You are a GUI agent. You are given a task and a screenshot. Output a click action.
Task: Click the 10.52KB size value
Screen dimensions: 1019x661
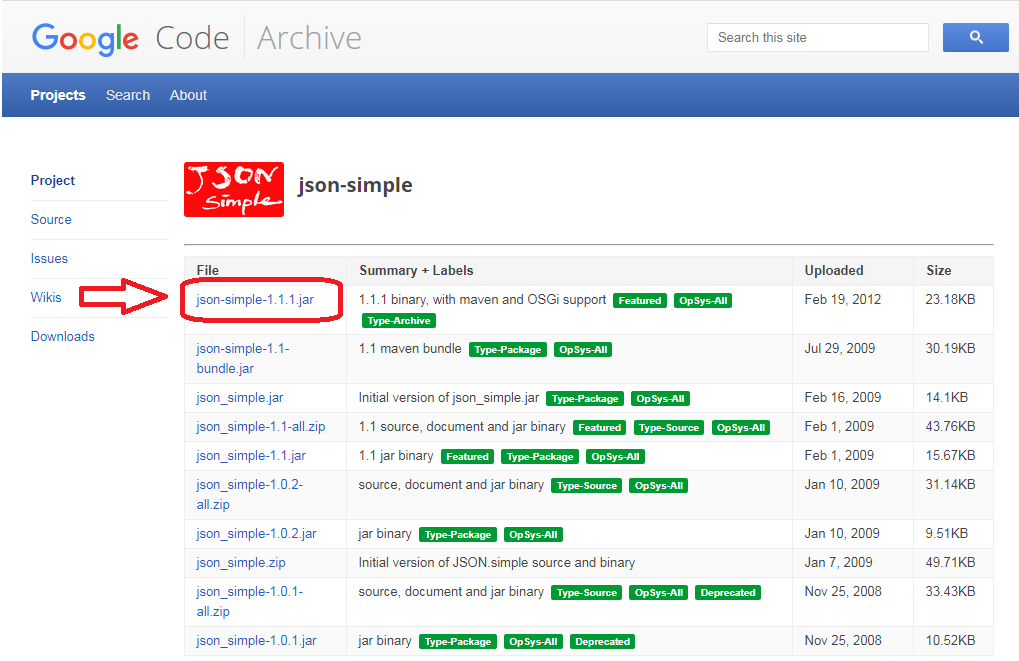pyautogui.click(x=951, y=640)
